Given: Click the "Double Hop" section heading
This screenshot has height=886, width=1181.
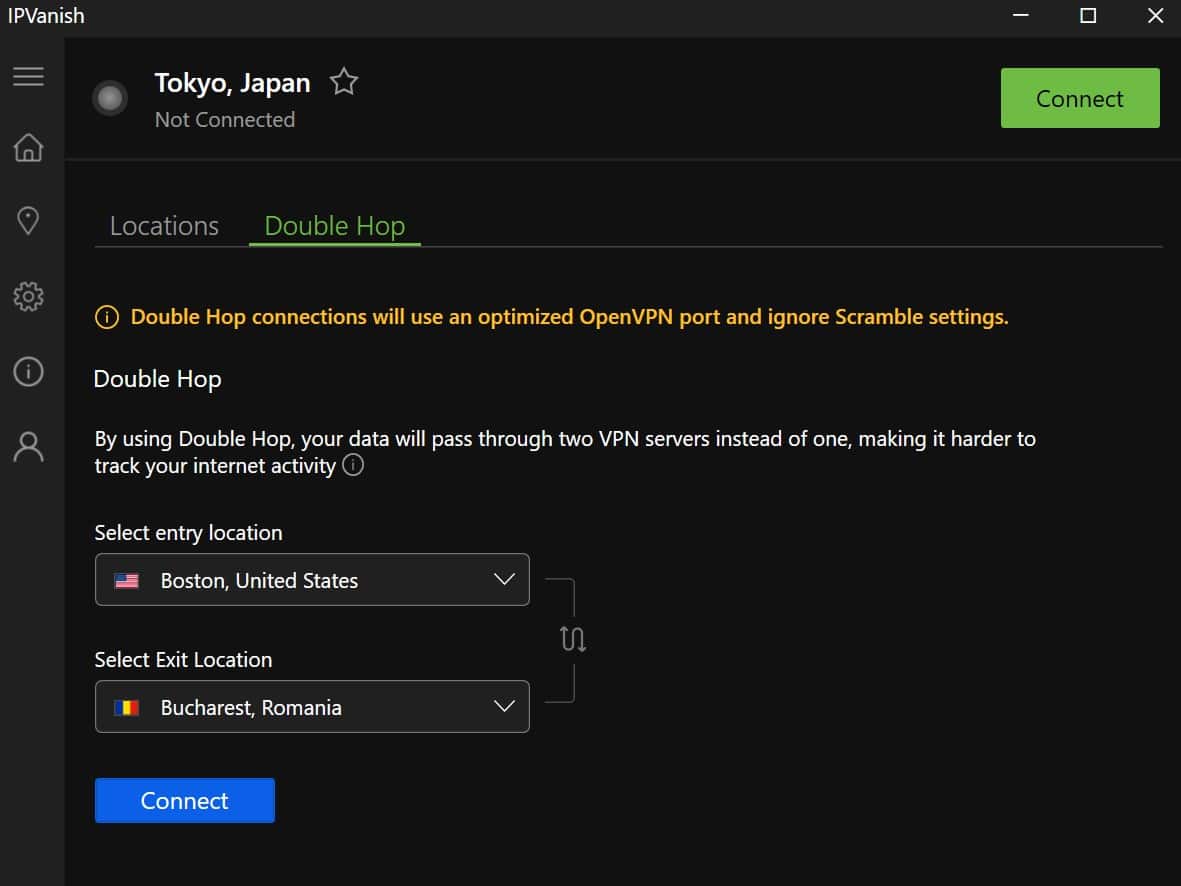Looking at the screenshot, I should coord(157,379).
